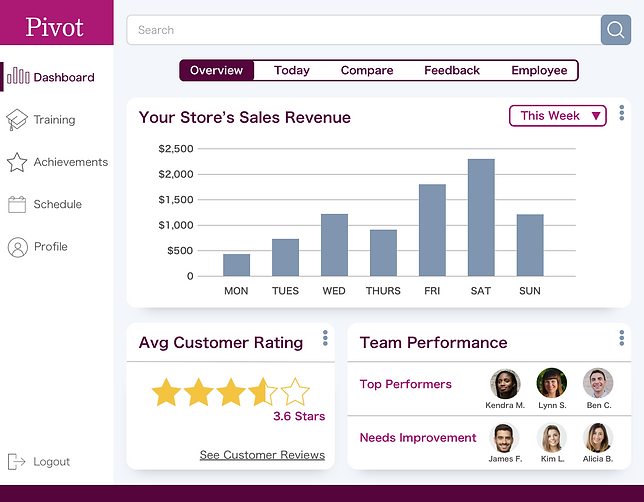This screenshot has height=502, width=644.
Task: Open Training from the sidebar
Action: click(x=57, y=120)
